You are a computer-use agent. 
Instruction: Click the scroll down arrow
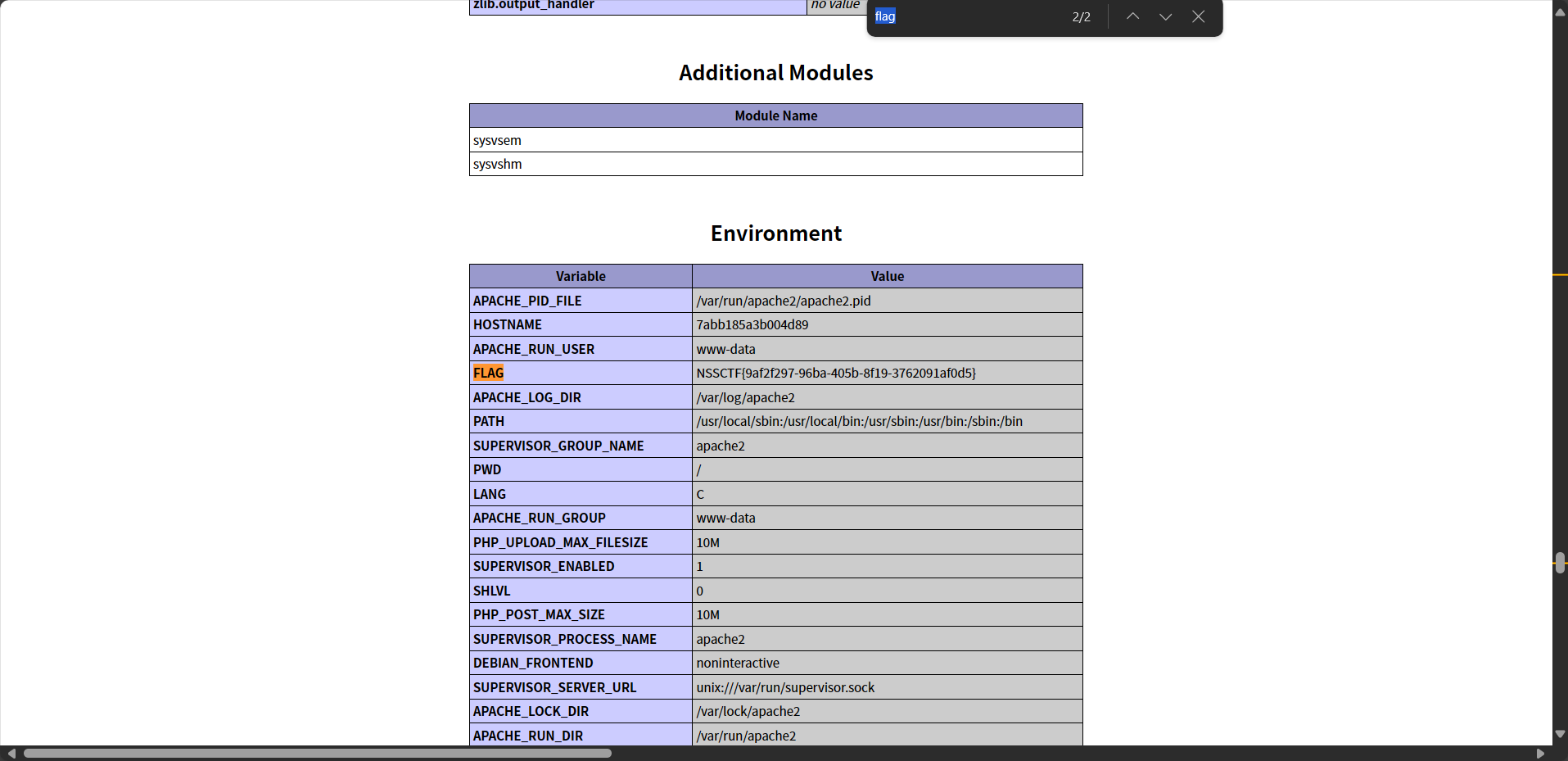1561,734
